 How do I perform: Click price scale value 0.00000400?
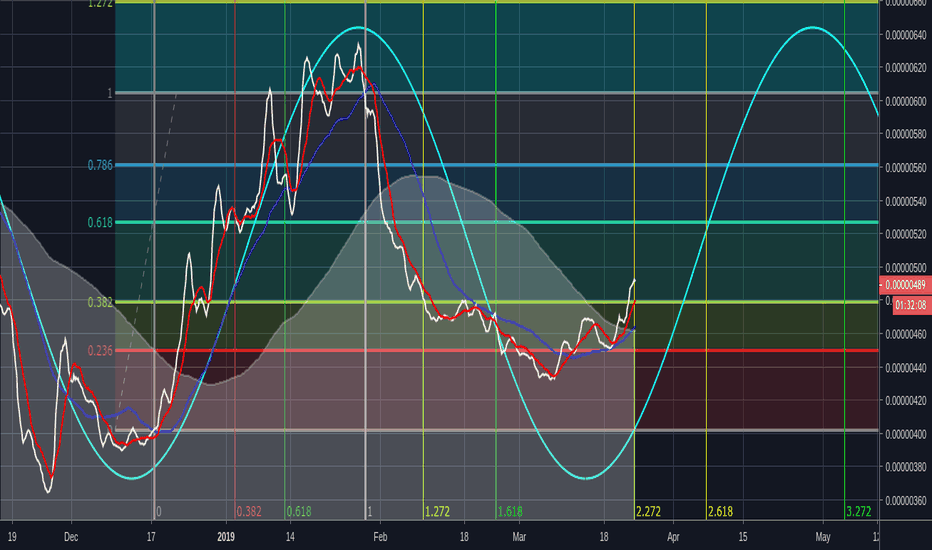906,434
